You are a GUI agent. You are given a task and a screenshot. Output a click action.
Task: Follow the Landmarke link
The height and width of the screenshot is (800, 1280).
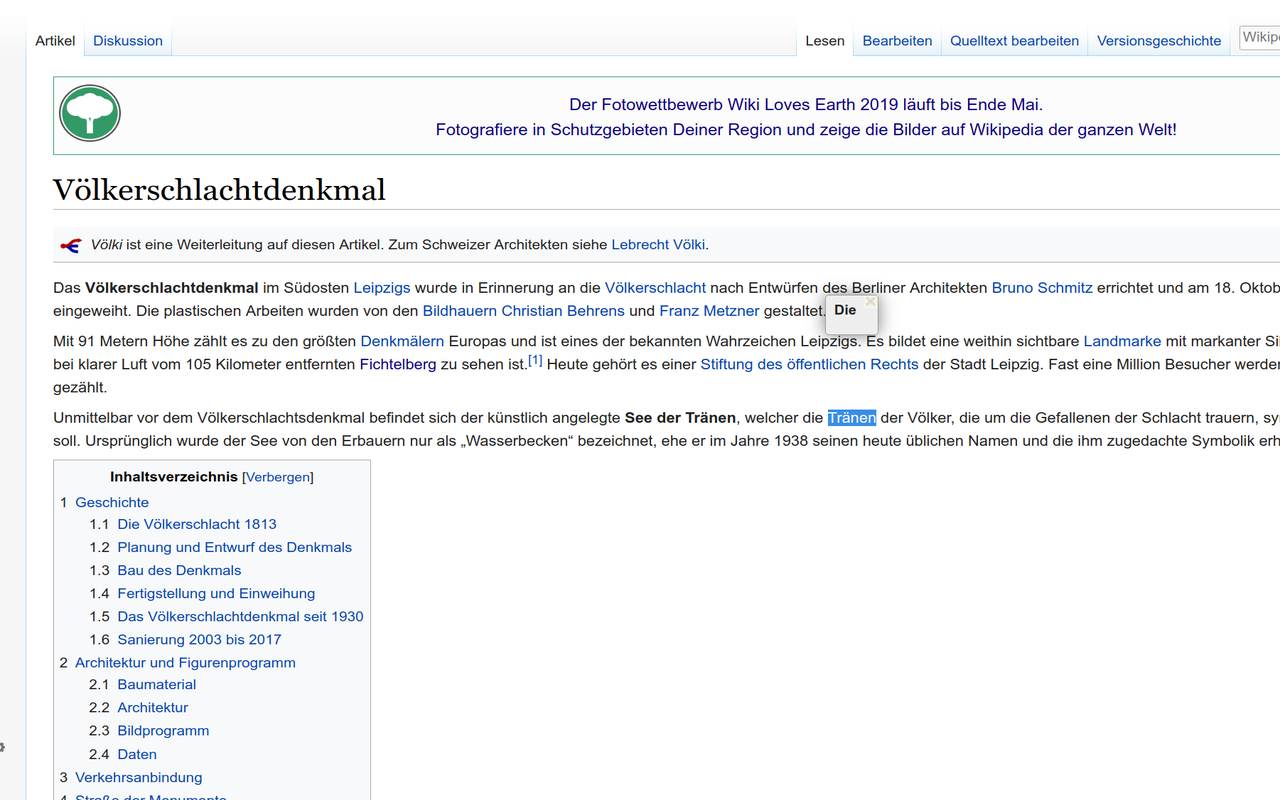1122,341
